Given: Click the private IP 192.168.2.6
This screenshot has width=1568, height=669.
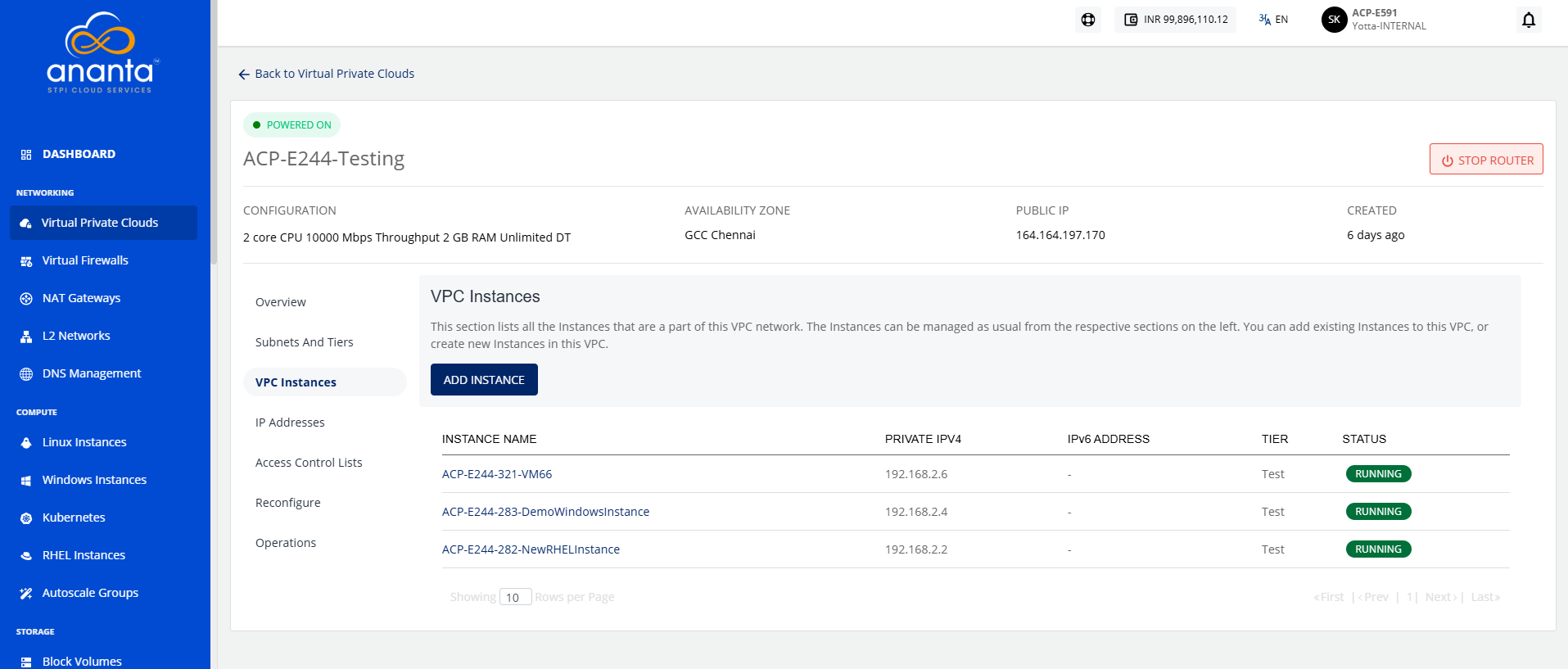Looking at the screenshot, I should [916, 474].
